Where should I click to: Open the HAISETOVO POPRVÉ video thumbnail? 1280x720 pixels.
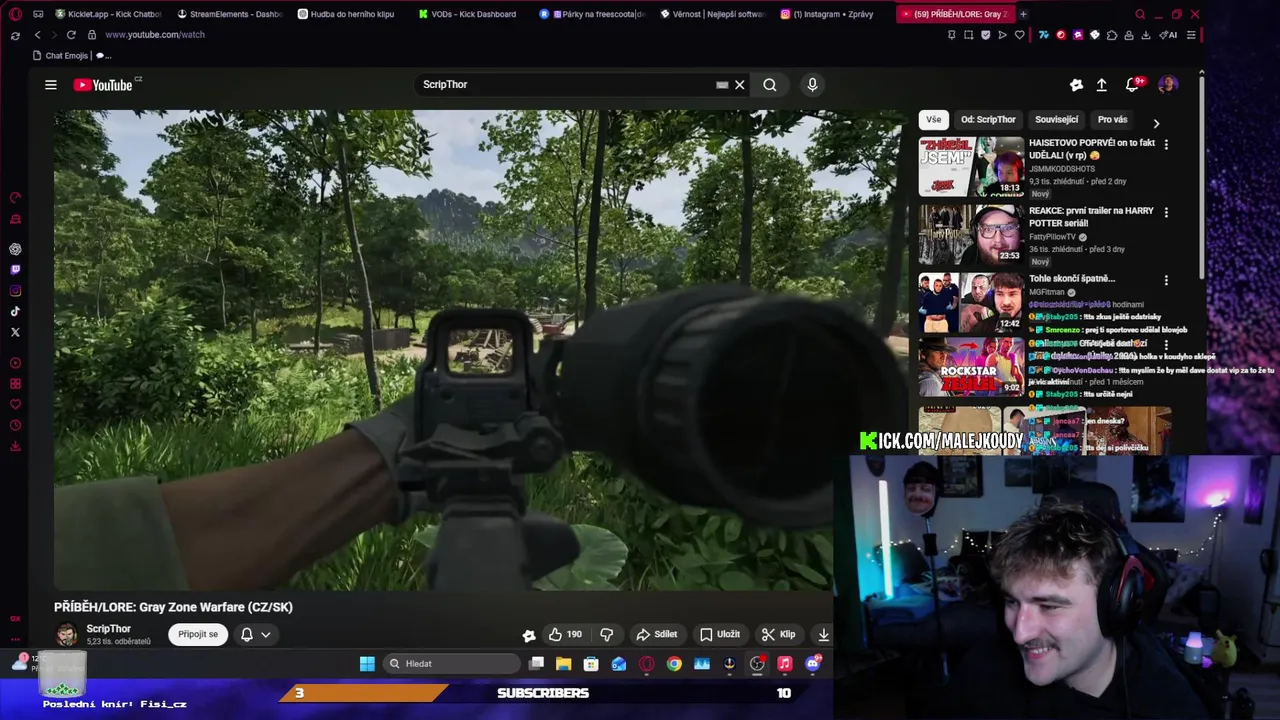point(971,166)
